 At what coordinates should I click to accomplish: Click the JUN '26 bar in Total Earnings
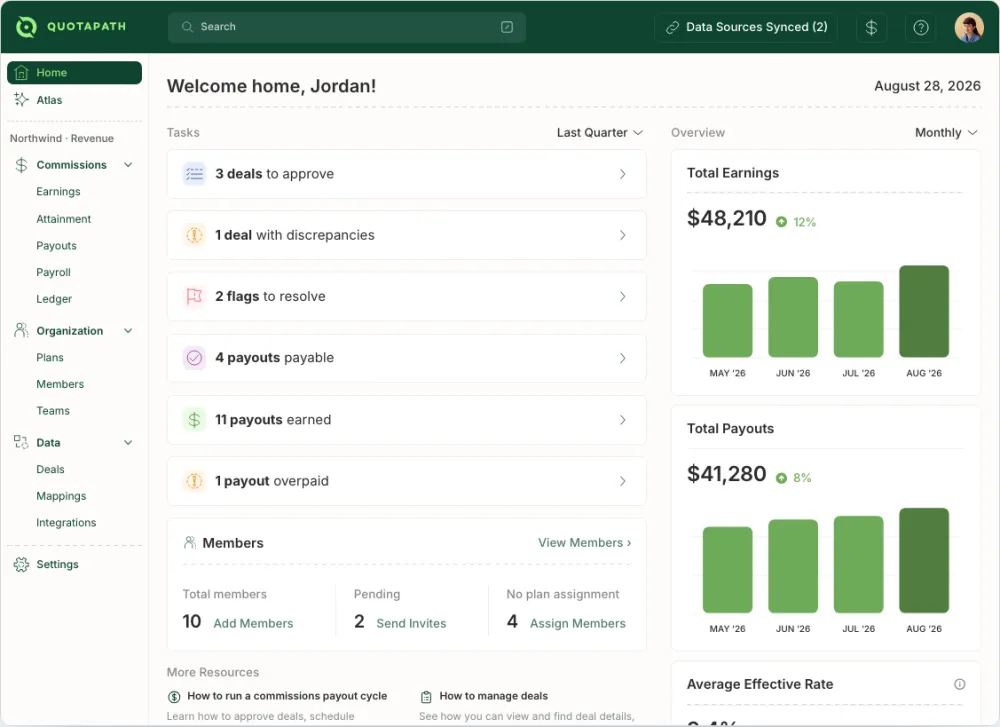(x=793, y=317)
